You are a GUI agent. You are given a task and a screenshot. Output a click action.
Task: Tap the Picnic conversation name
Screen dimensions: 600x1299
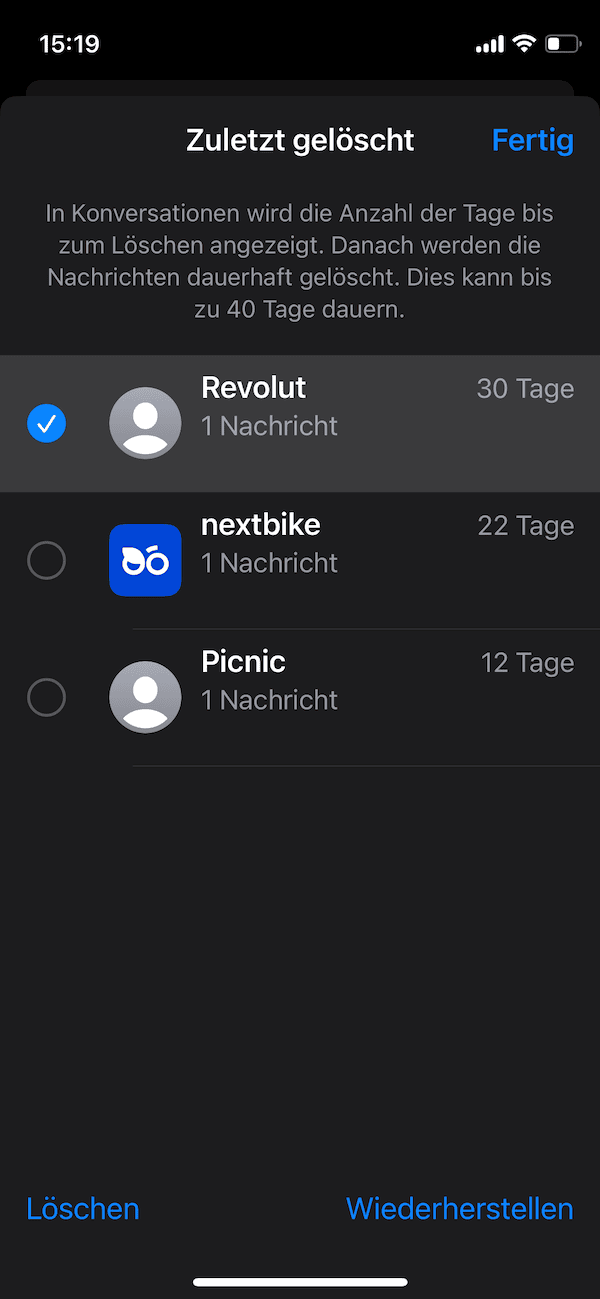(243, 662)
